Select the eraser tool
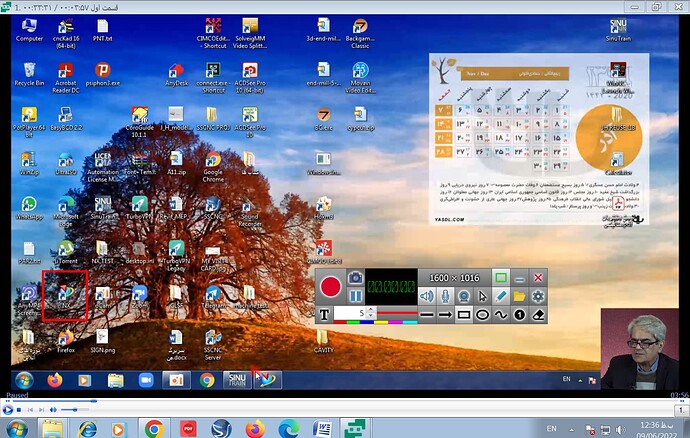690x438 pixels. coord(538,315)
